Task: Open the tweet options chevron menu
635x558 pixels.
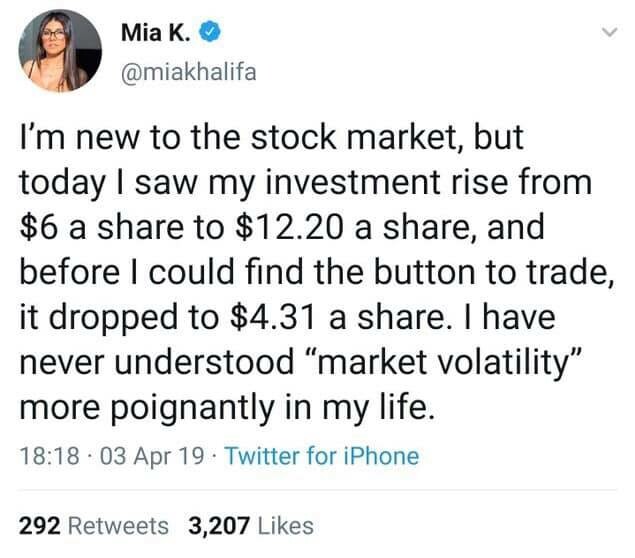Action: [609, 32]
